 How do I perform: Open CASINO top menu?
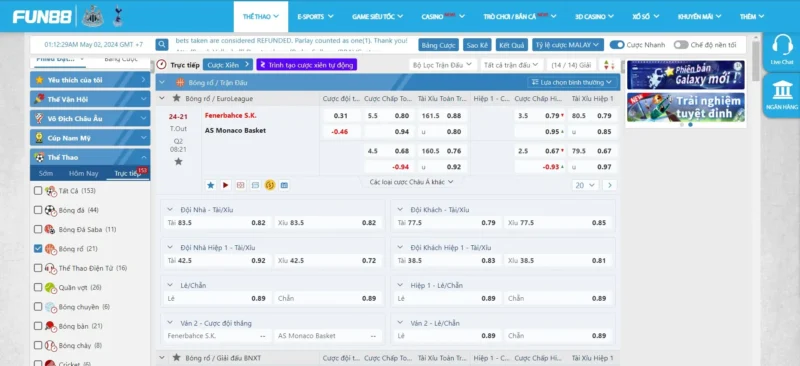(443, 16)
